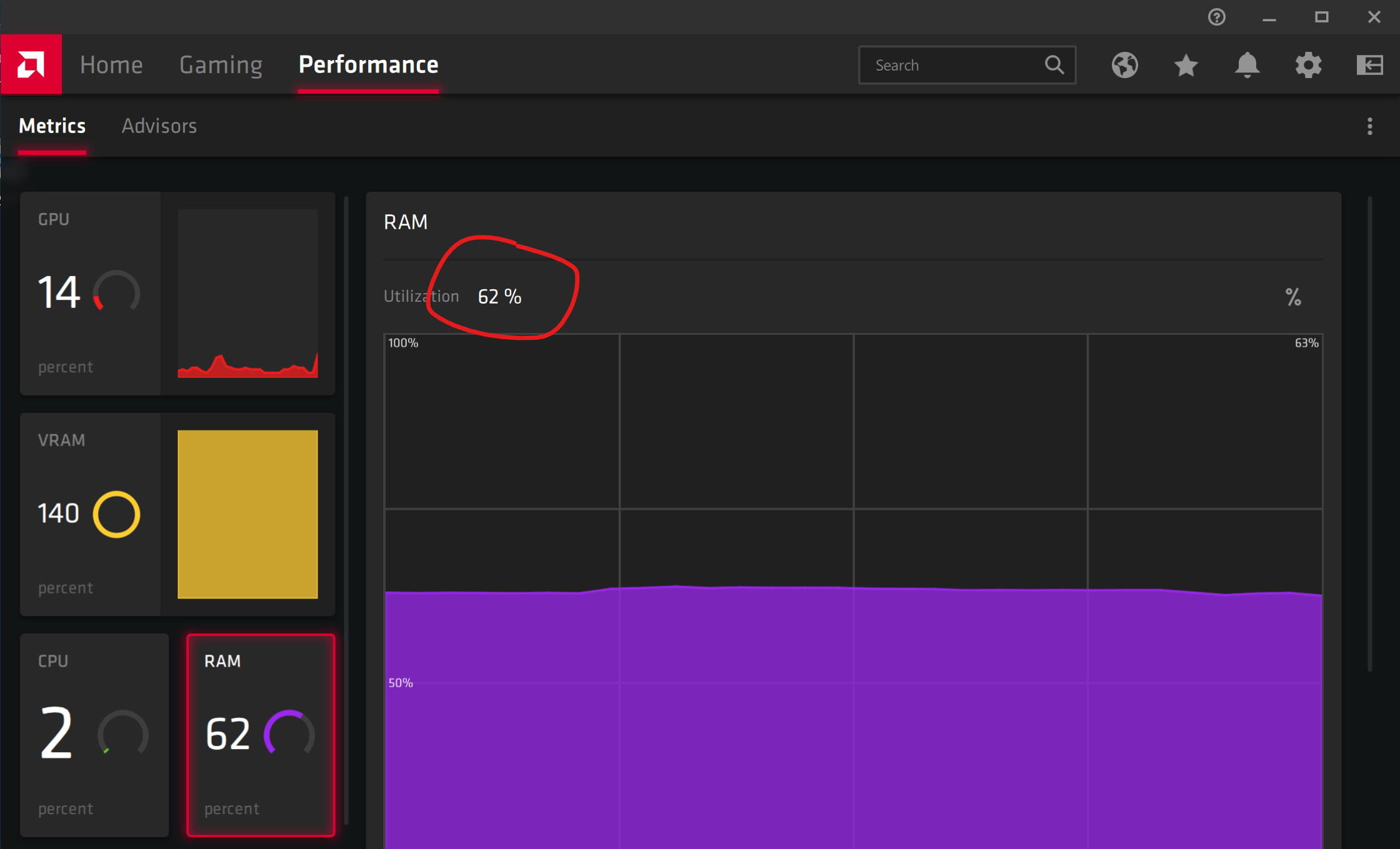The image size is (1400, 849).
Task: Click the GPU usage mini graph
Action: (247, 294)
